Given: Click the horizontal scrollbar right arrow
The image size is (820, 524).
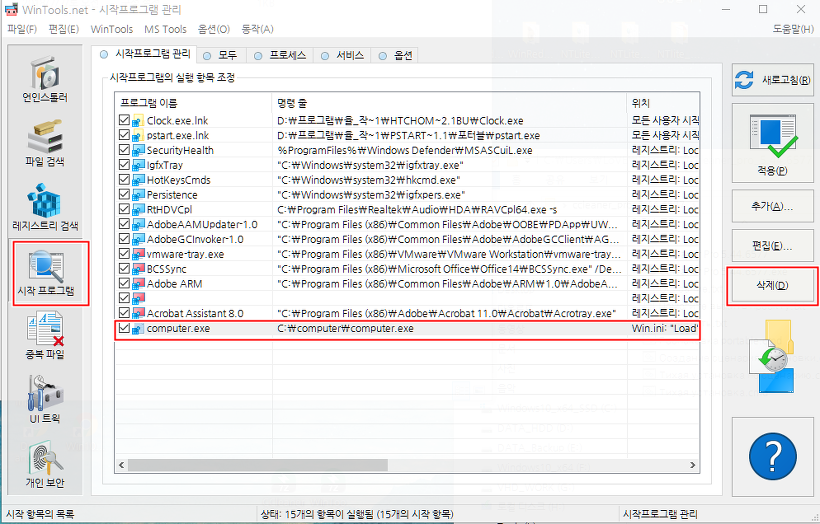Looking at the screenshot, I should pyautogui.click(x=693, y=465).
